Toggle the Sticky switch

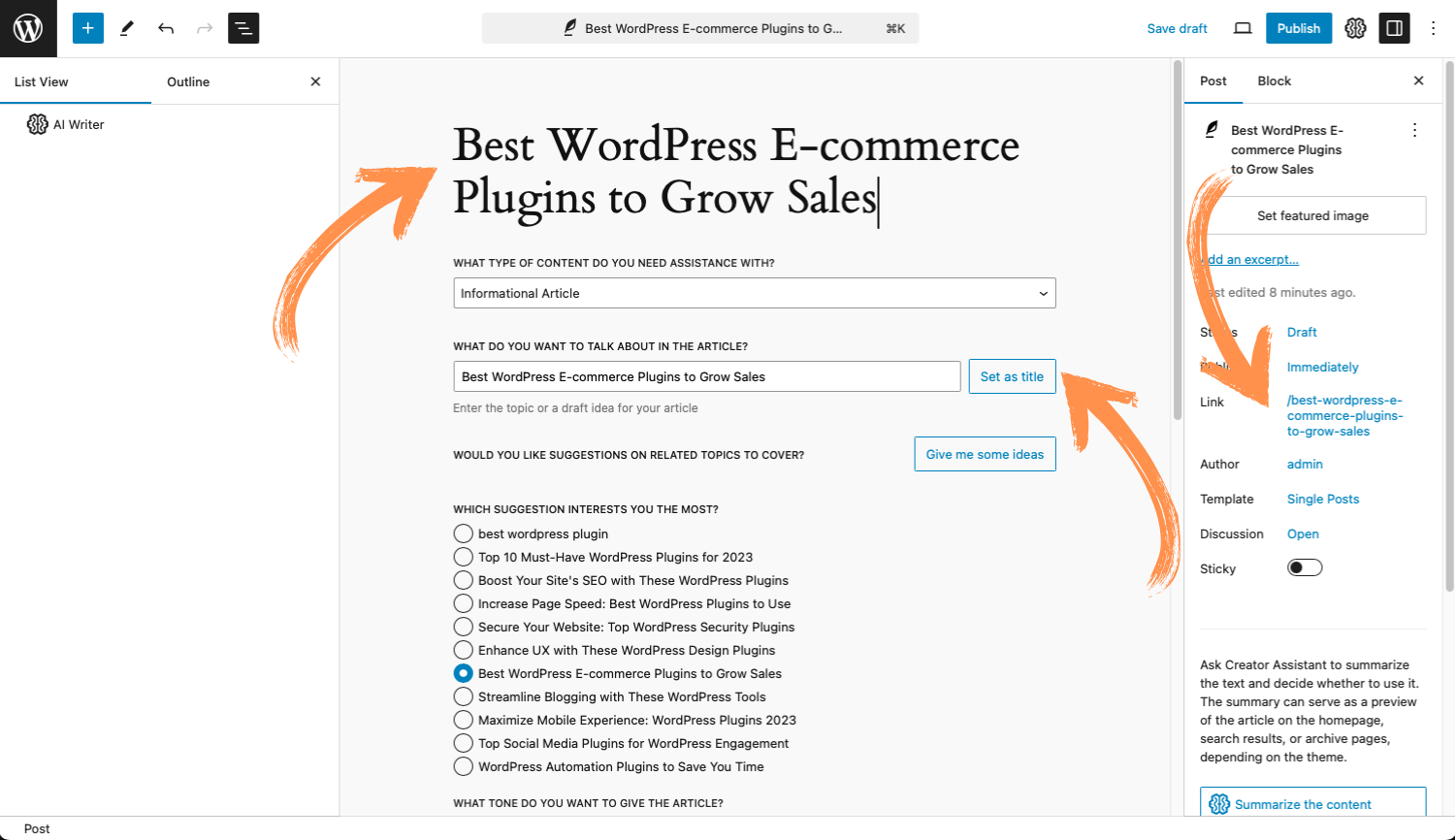pyautogui.click(x=1305, y=567)
